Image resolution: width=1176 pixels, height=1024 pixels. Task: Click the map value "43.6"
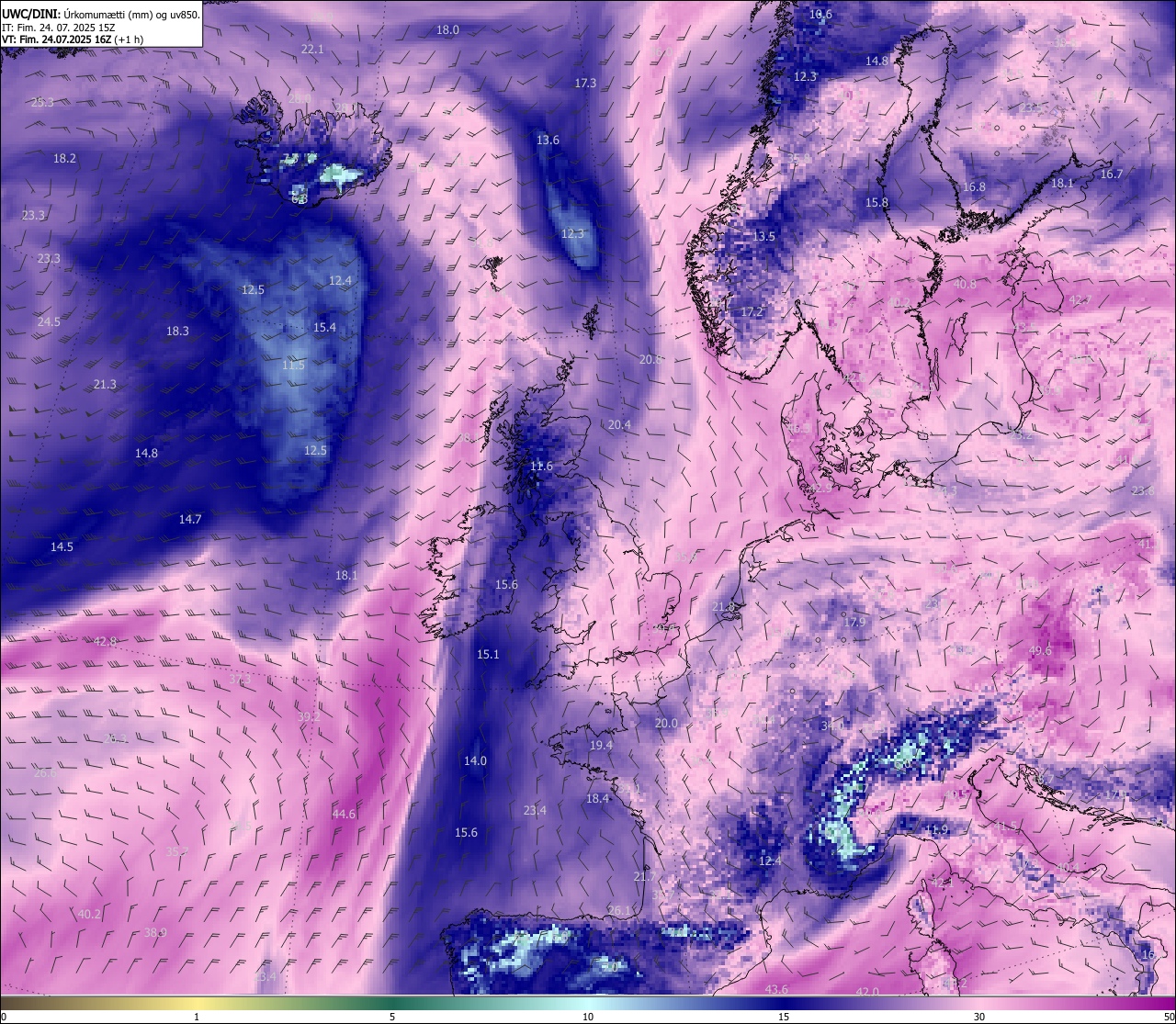[776, 989]
